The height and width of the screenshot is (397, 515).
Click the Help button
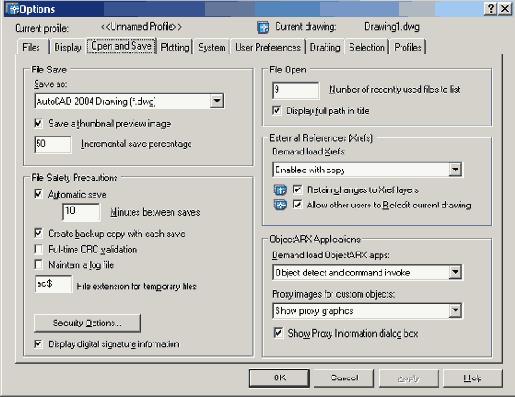473,378
